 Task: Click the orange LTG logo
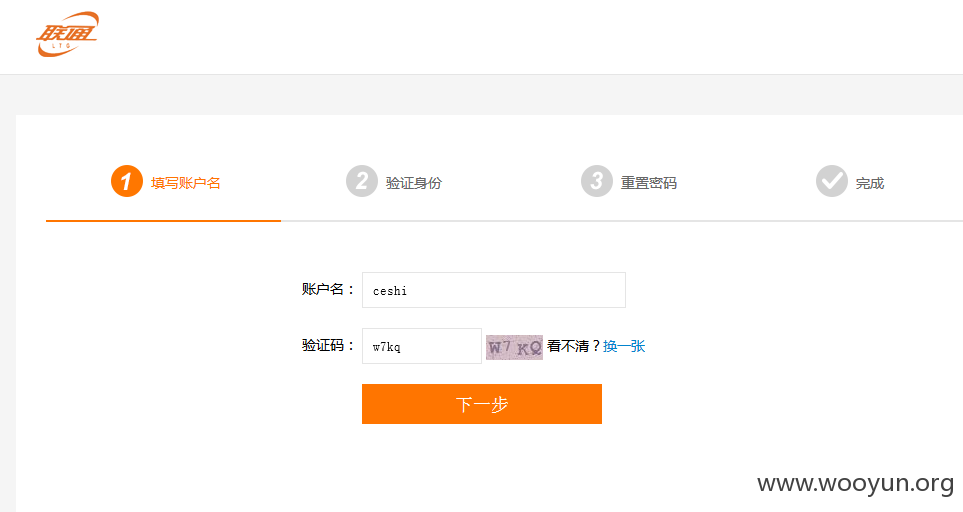pyautogui.click(x=68, y=34)
